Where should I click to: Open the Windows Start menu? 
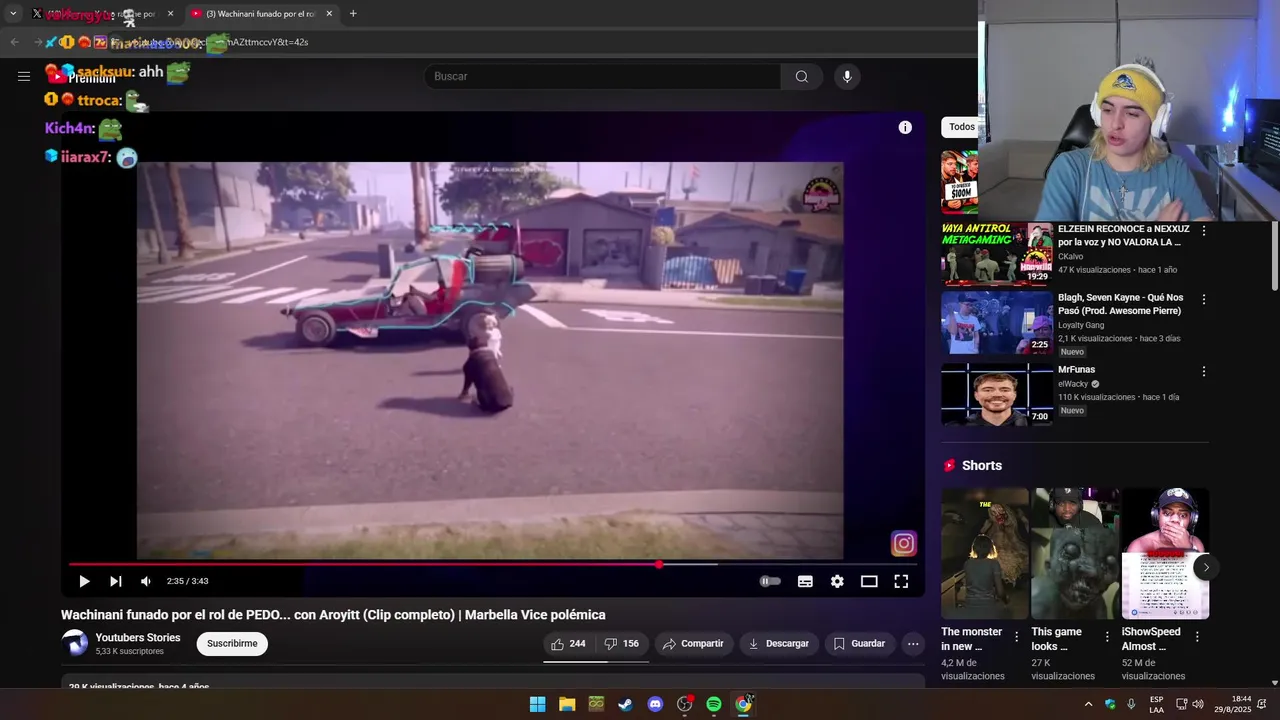[x=537, y=704]
